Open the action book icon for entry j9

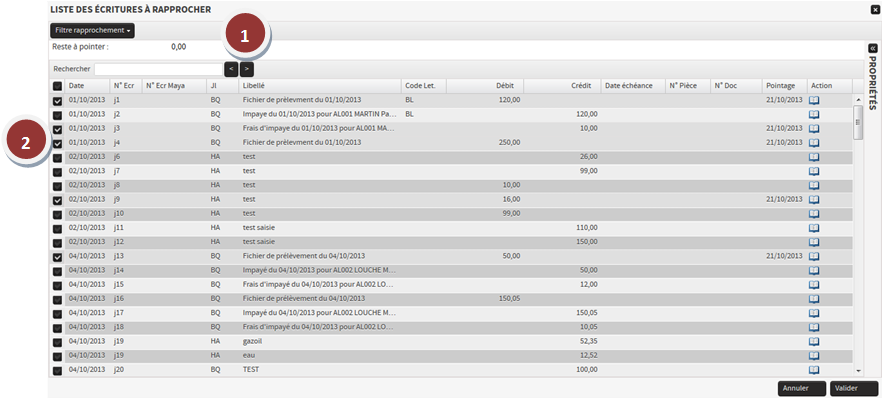coord(813,200)
